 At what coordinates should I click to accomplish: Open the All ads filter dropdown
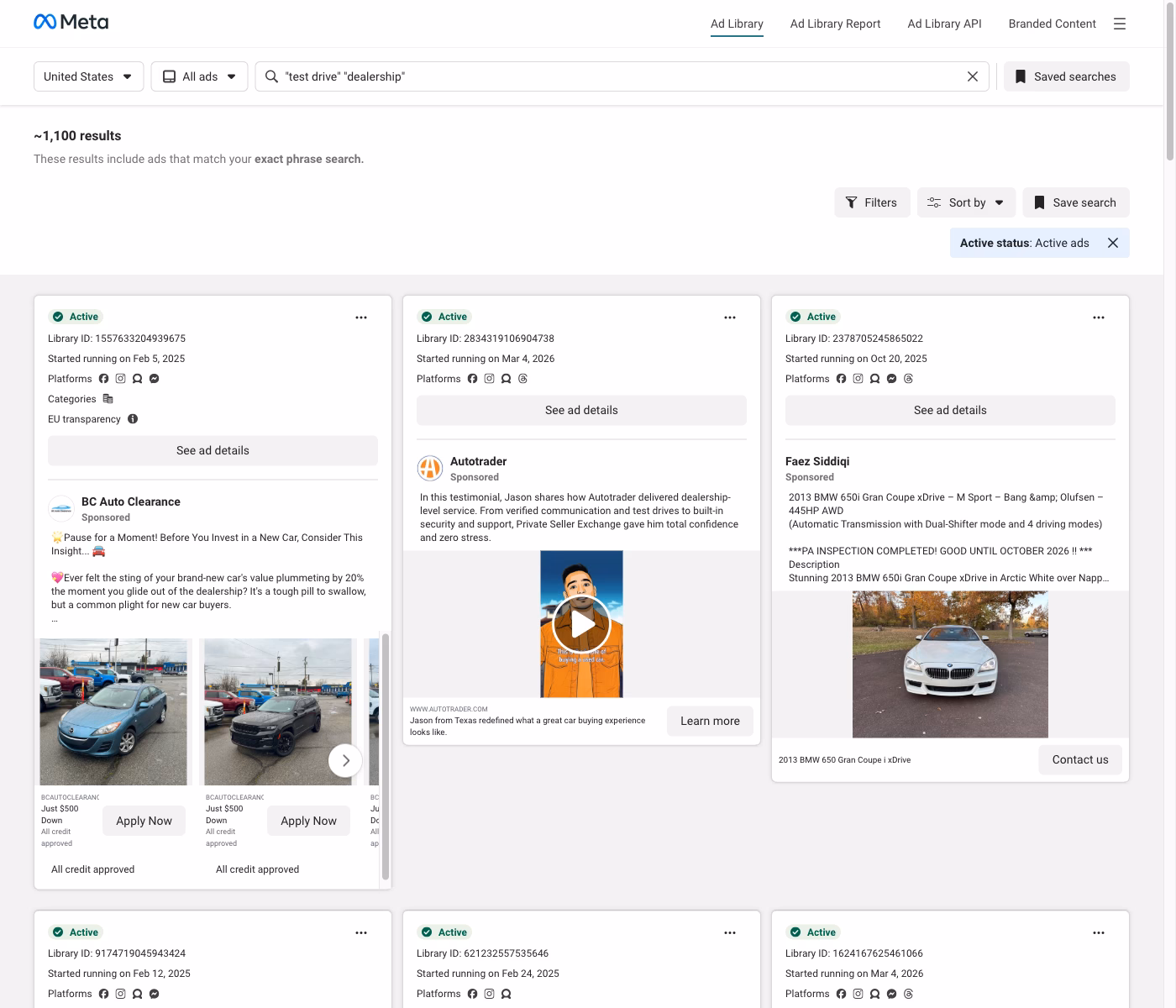[199, 76]
